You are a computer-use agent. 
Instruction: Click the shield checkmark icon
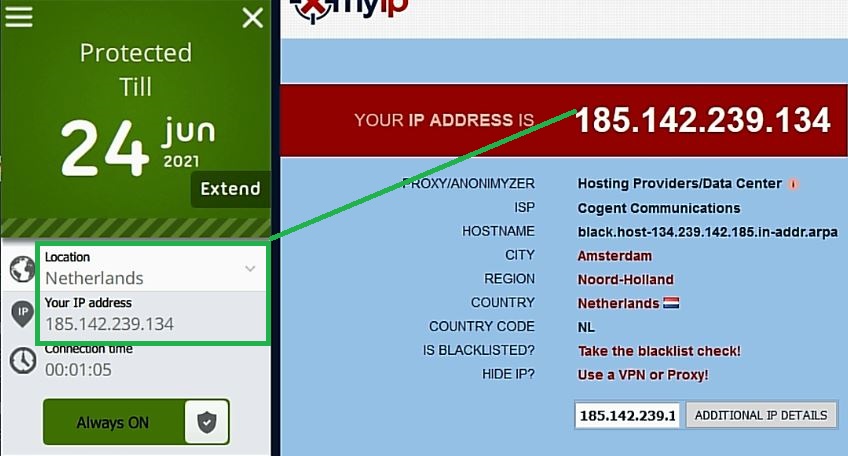(x=207, y=422)
